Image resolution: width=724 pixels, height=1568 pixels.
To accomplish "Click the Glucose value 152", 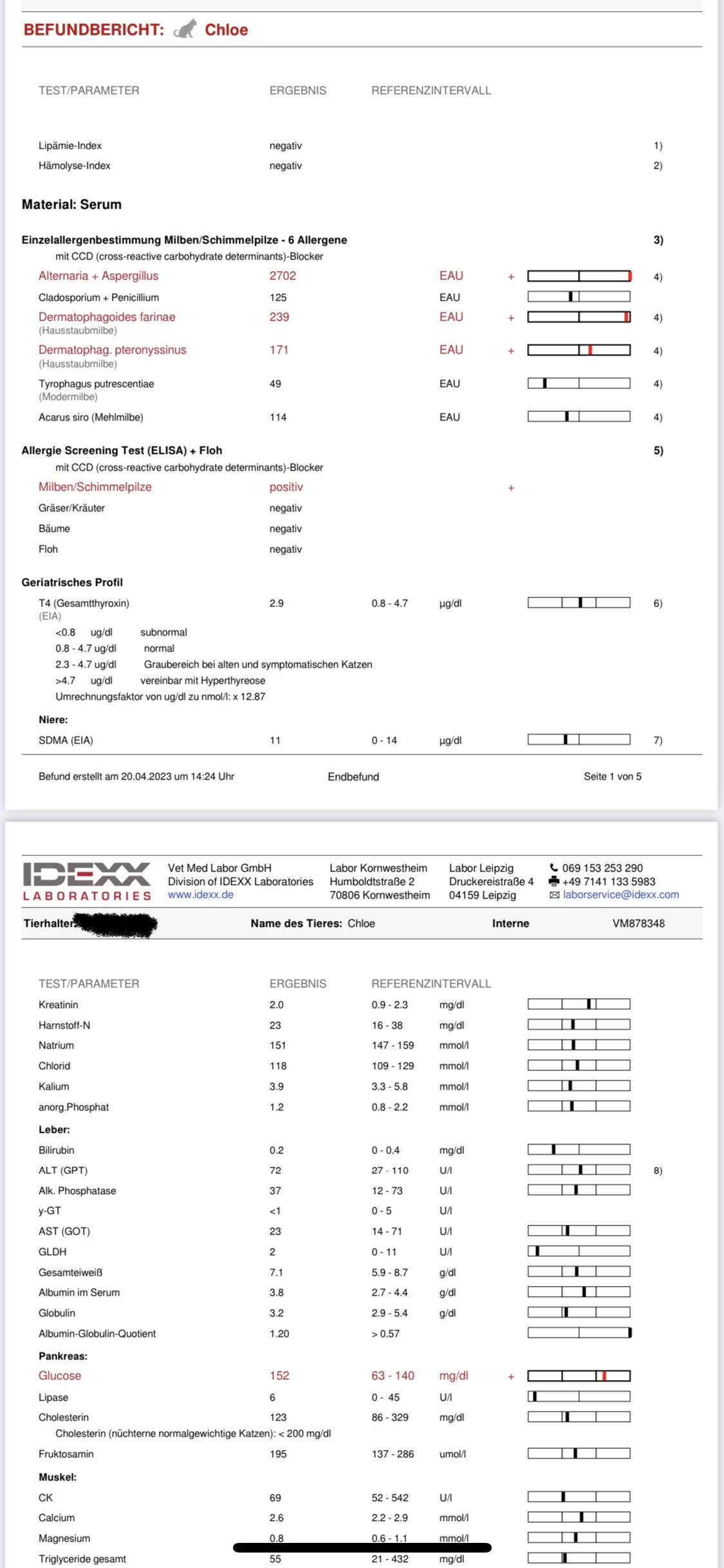I will [x=279, y=1376].
